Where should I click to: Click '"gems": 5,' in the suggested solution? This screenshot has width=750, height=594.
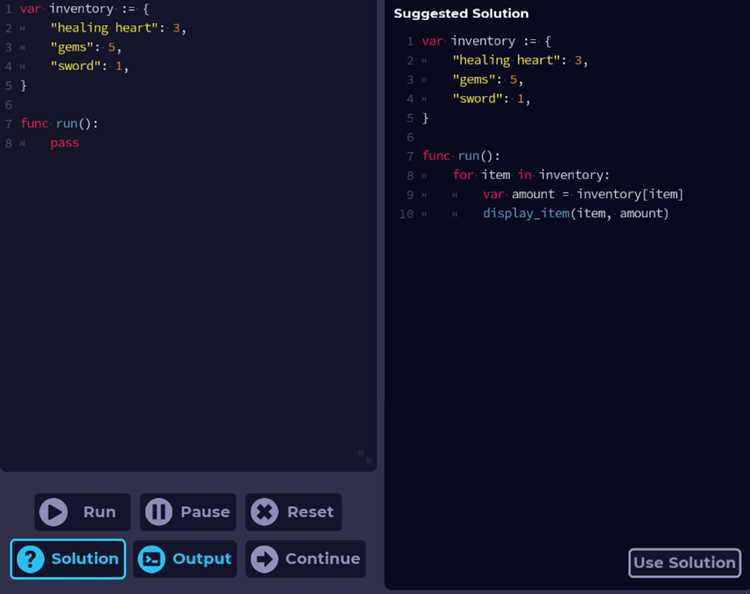488,79
